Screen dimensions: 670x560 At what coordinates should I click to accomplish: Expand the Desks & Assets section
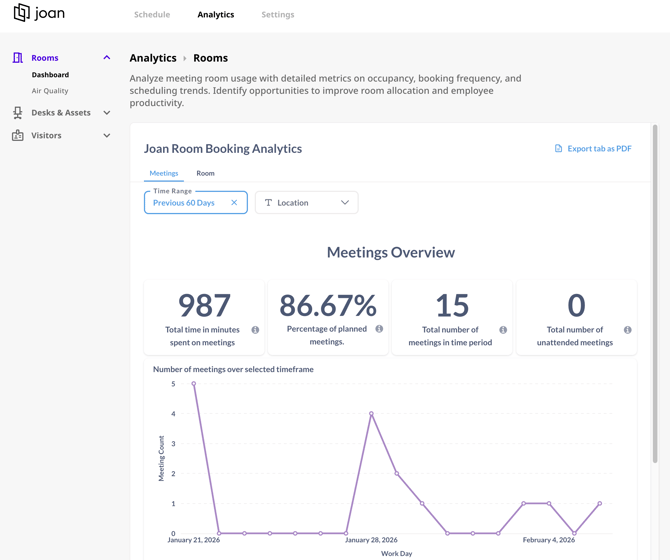(x=107, y=113)
